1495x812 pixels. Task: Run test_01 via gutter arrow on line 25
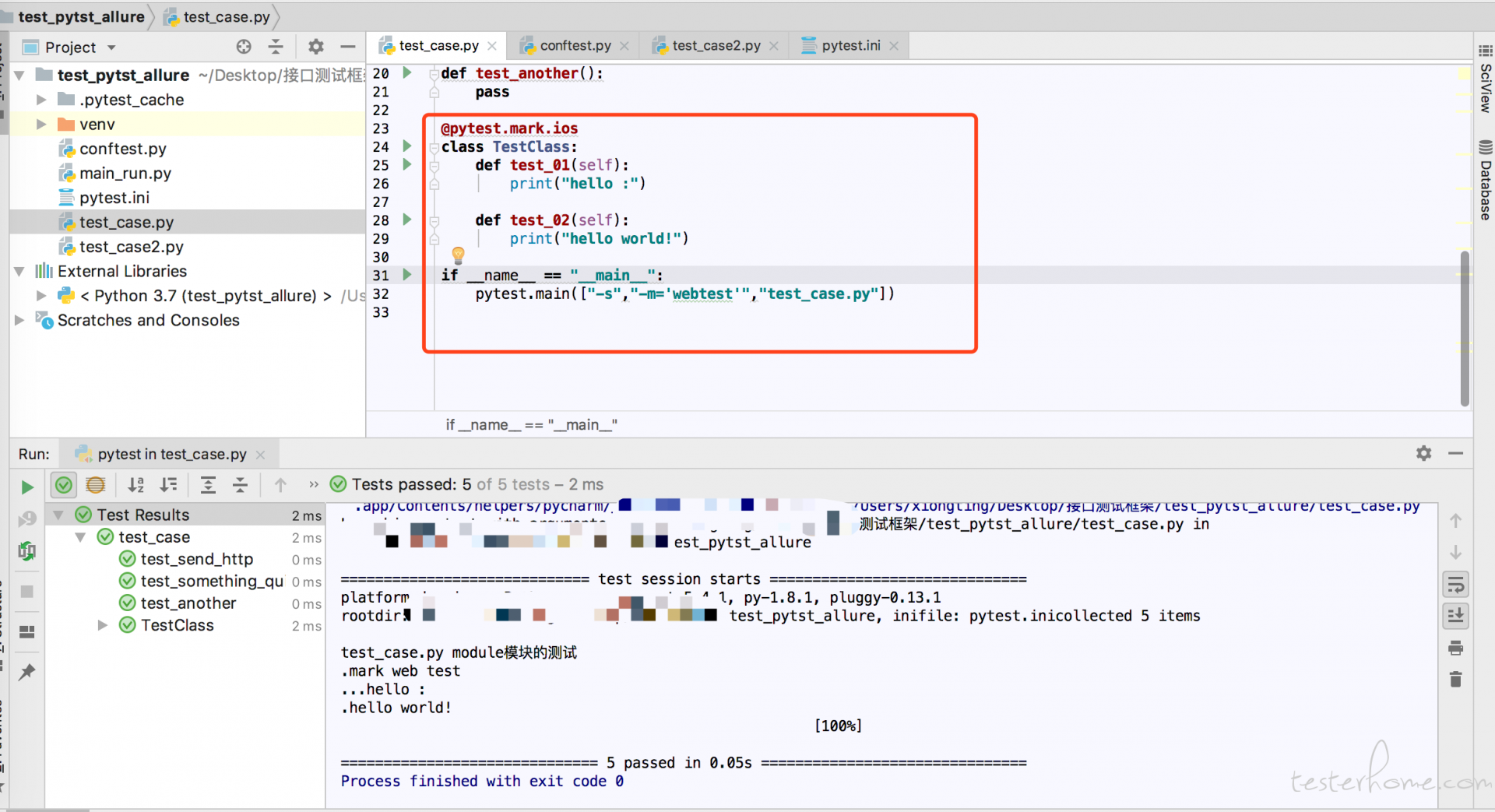tap(406, 164)
